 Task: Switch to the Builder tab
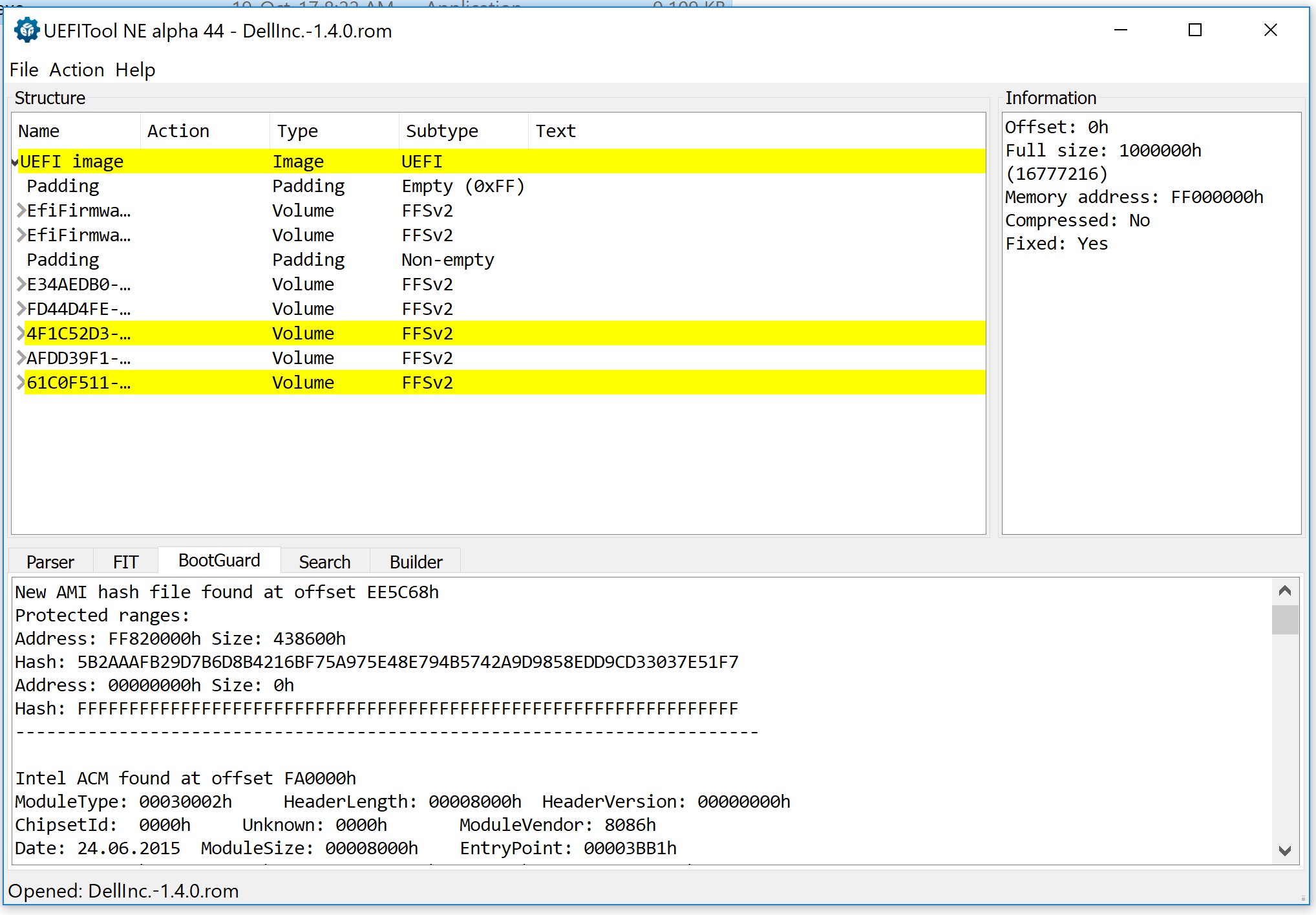pyautogui.click(x=416, y=561)
